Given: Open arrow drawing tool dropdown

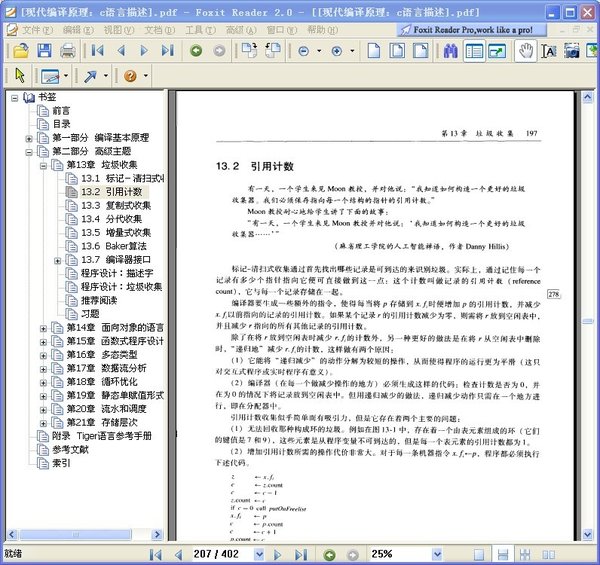Looking at the screenshot, I should coord(106,76).
